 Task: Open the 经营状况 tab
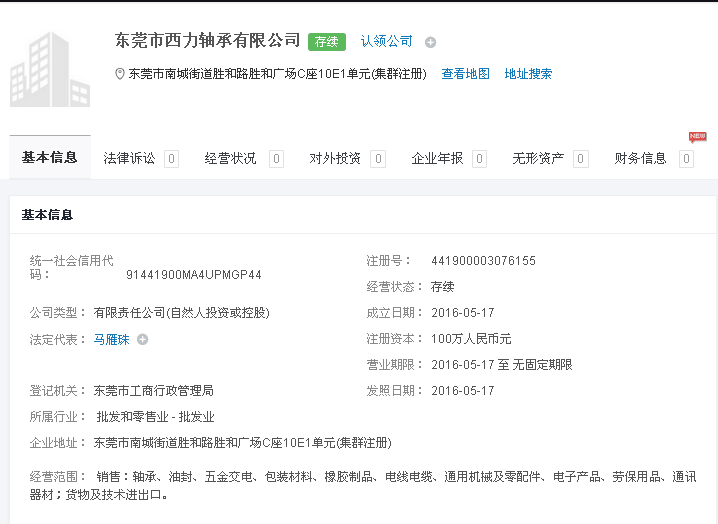pyautogui.click(x=231, y=158)
